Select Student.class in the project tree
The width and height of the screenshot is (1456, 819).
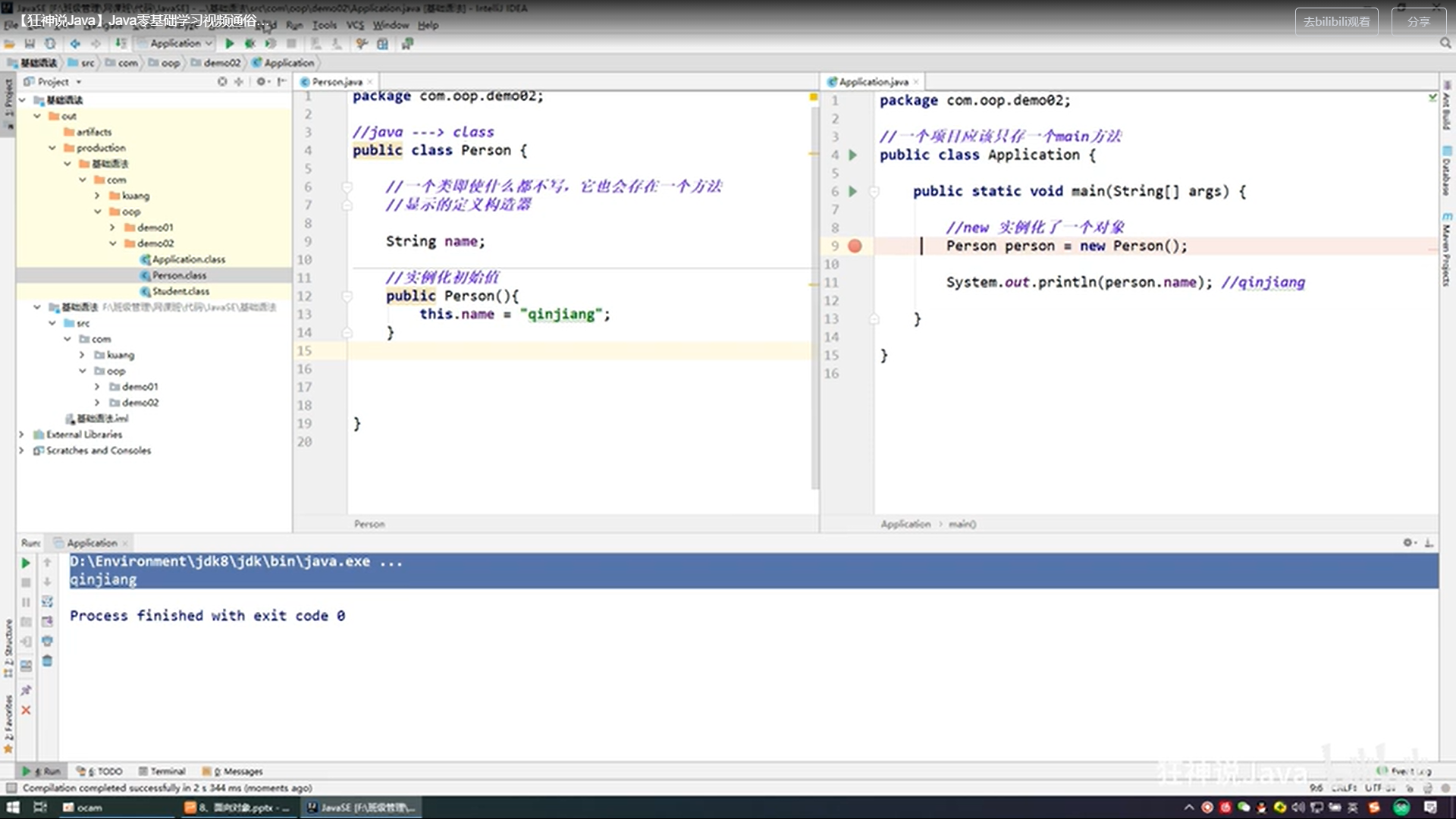point(180,291)
